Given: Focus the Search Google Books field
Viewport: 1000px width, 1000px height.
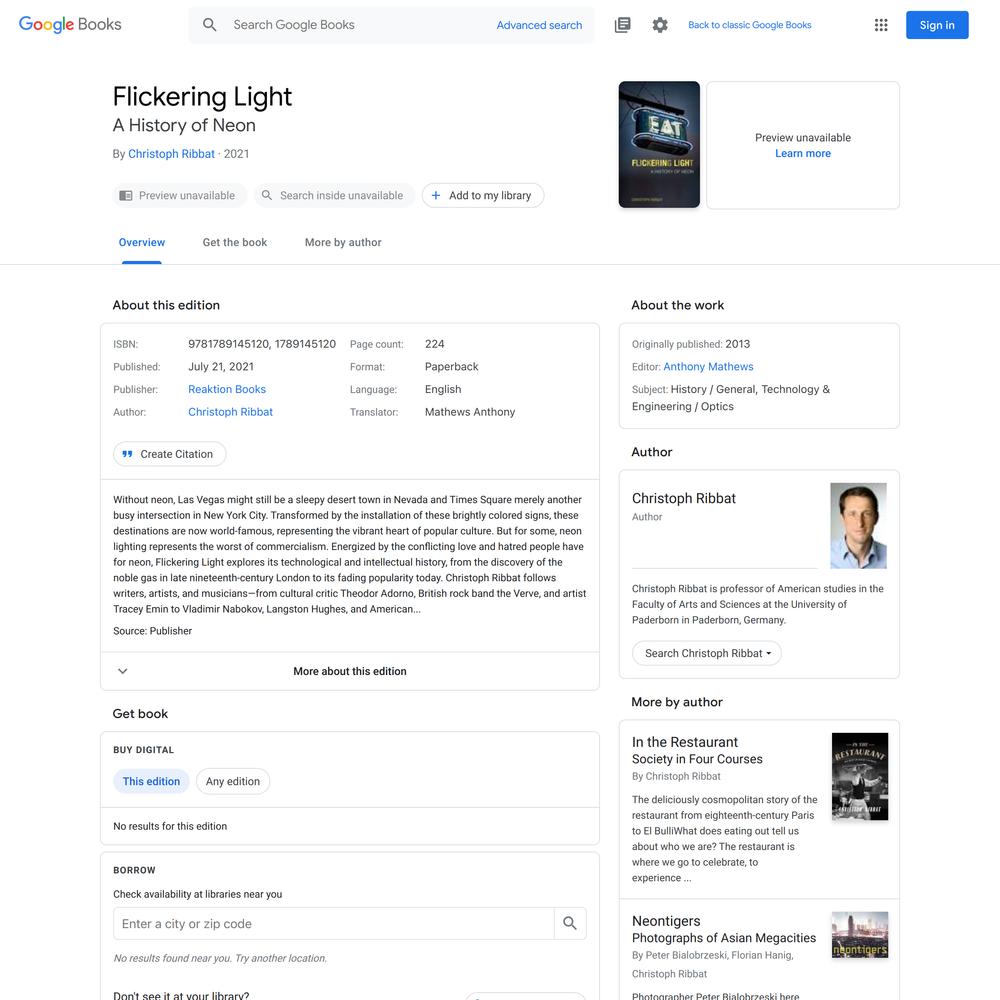Looking at the screenshot, I should coord(357,25).
